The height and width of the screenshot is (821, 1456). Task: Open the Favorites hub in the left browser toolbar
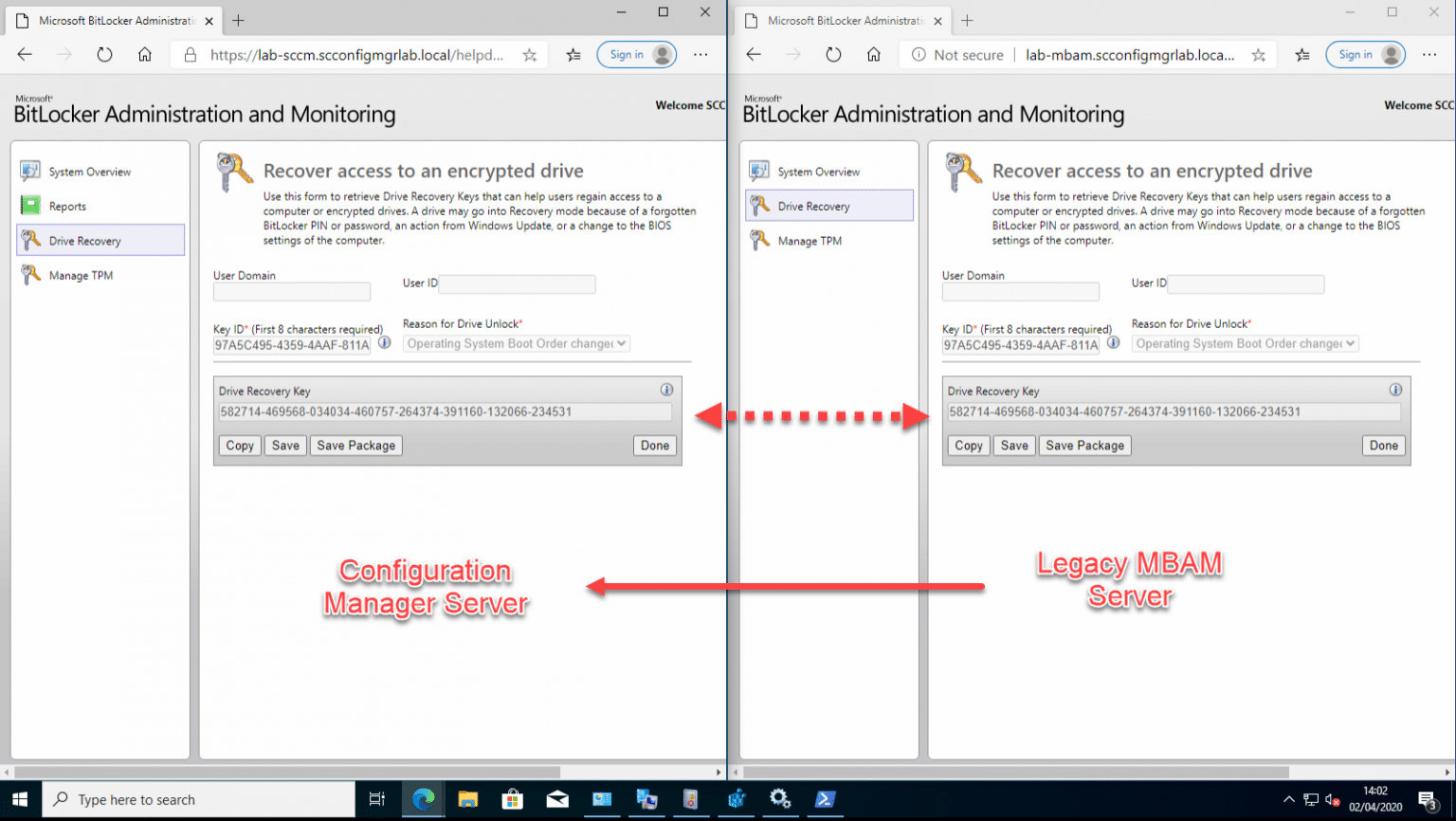573,54
